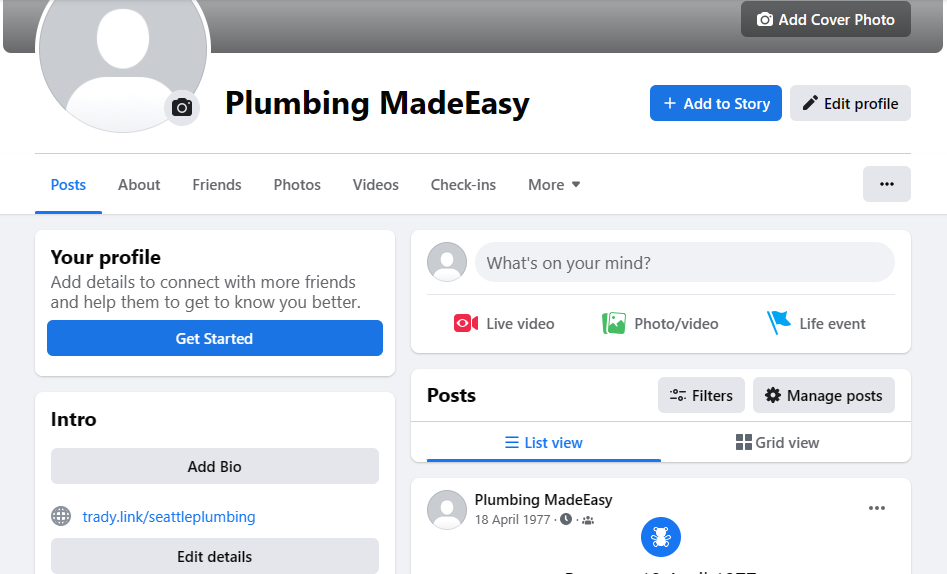Click the main profile picture

tap(123, 48)
